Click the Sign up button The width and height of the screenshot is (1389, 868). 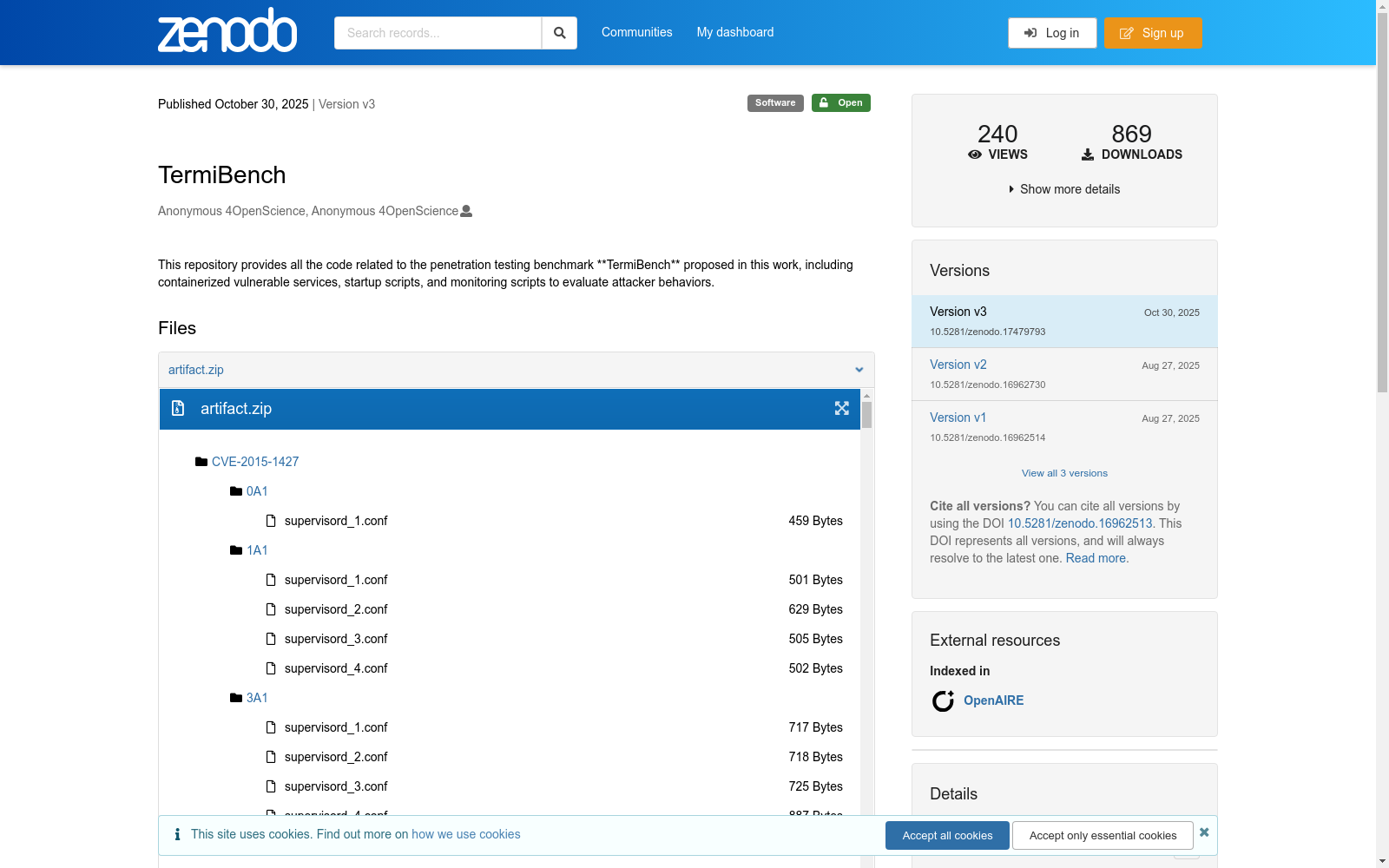(x=1153, y=33)
